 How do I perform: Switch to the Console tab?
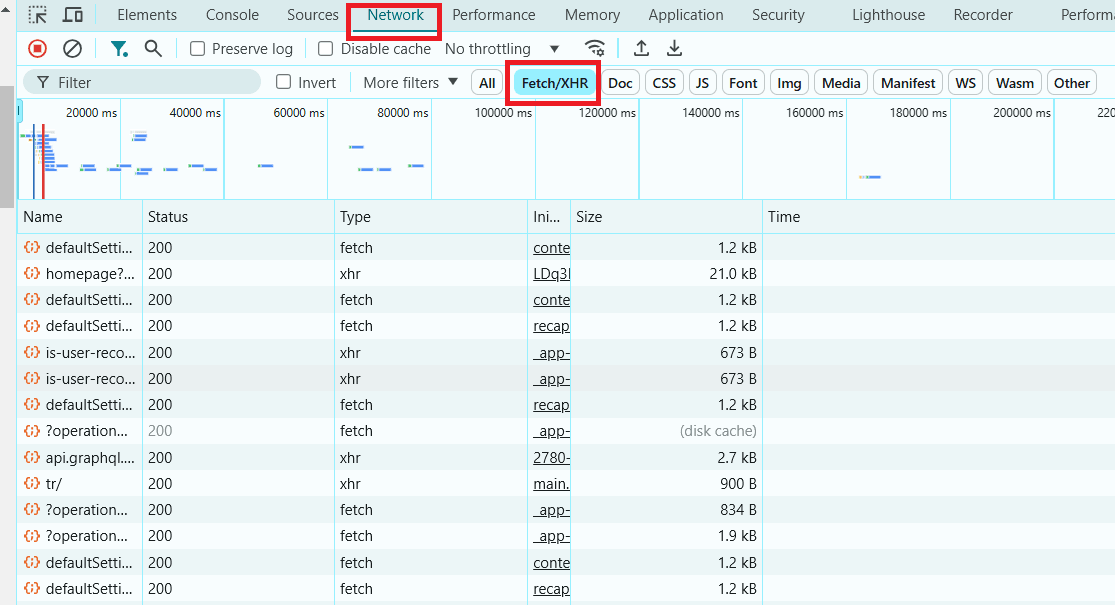tap(233, 14)
